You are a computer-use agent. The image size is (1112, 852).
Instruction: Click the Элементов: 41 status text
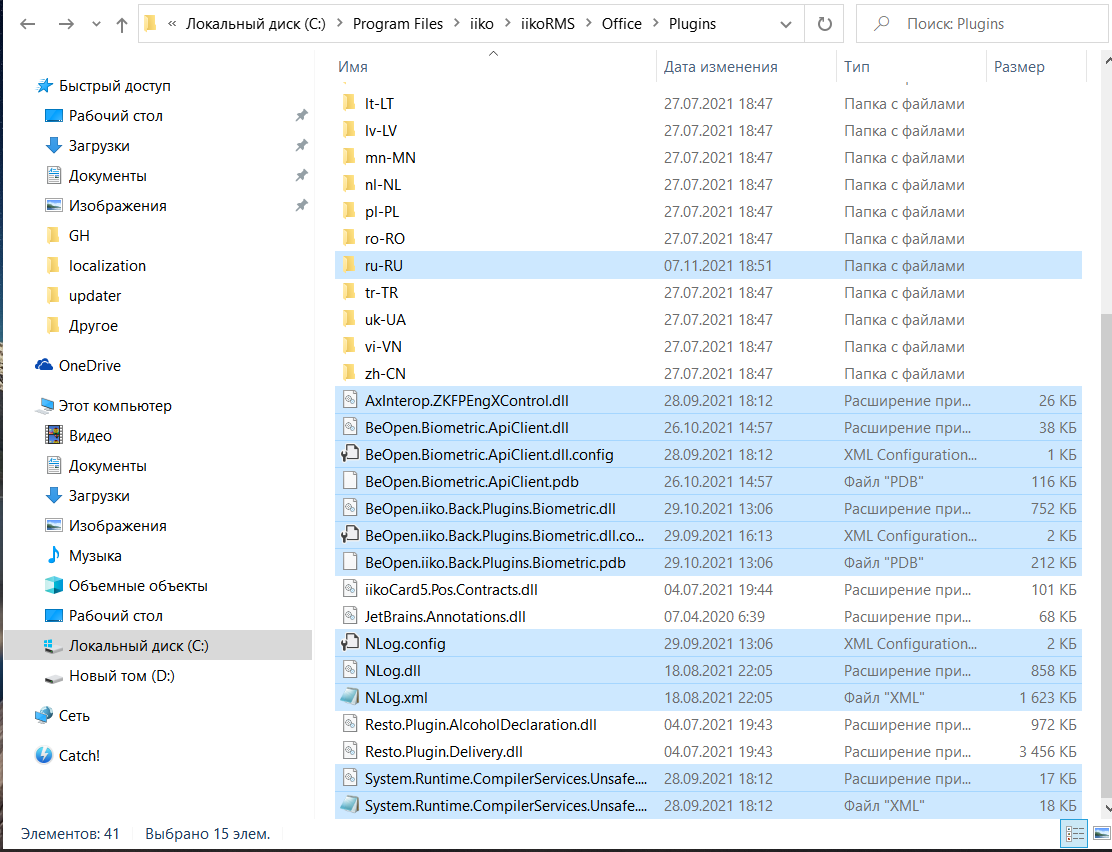70,834
